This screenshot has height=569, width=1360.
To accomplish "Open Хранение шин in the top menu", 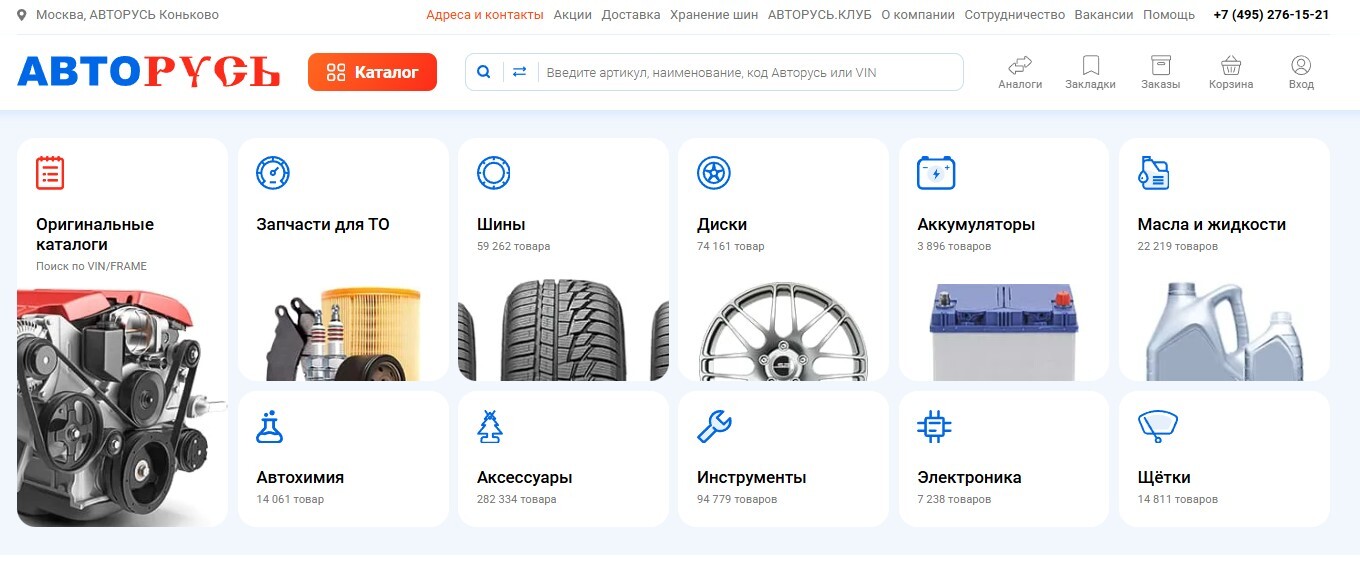I will (x=714, y=15).
